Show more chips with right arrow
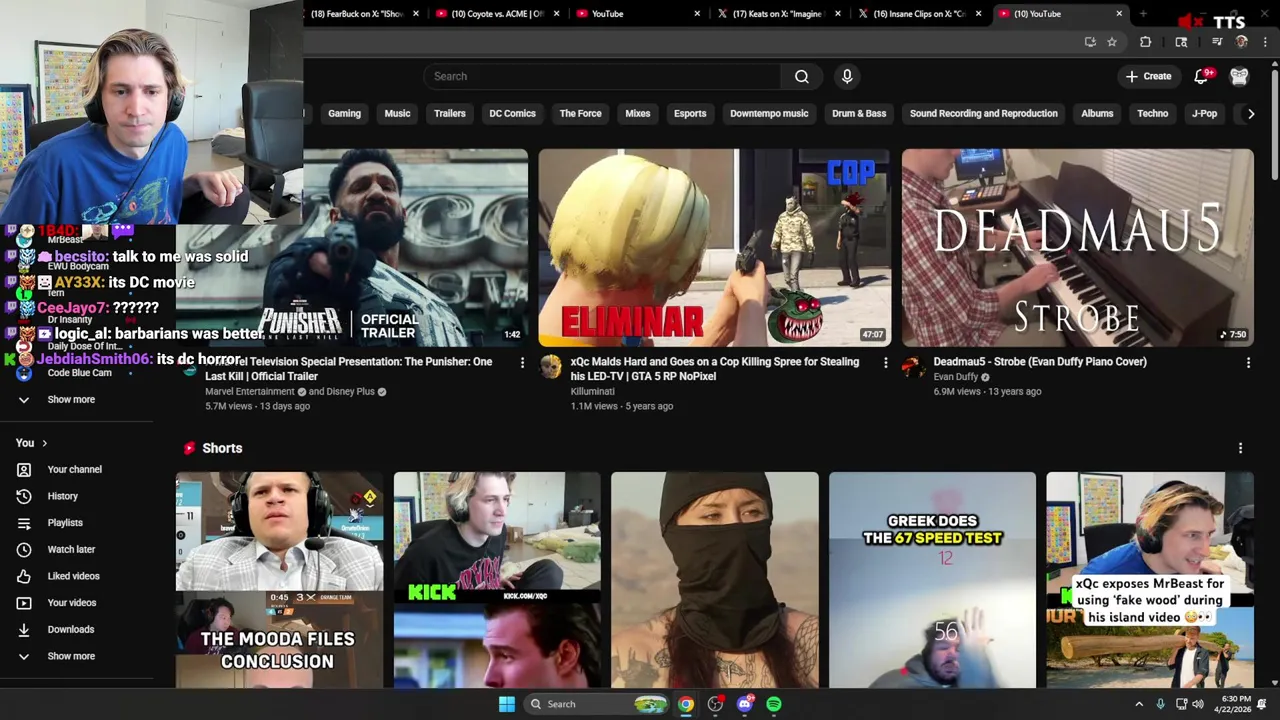The height and width of the screenshot is (720, 1280). pos(1250,114)
